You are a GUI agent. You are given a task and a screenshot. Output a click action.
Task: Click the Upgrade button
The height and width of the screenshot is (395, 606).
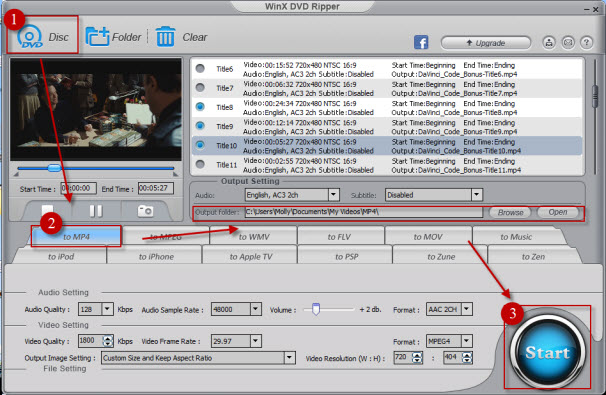[x=486, y=43]
